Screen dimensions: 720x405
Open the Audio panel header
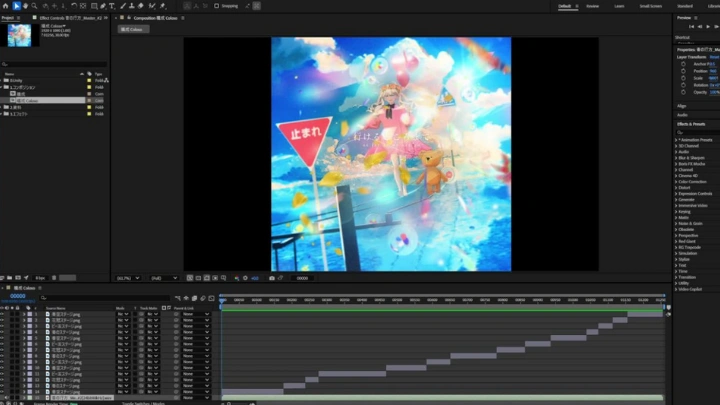pos(682,115)
